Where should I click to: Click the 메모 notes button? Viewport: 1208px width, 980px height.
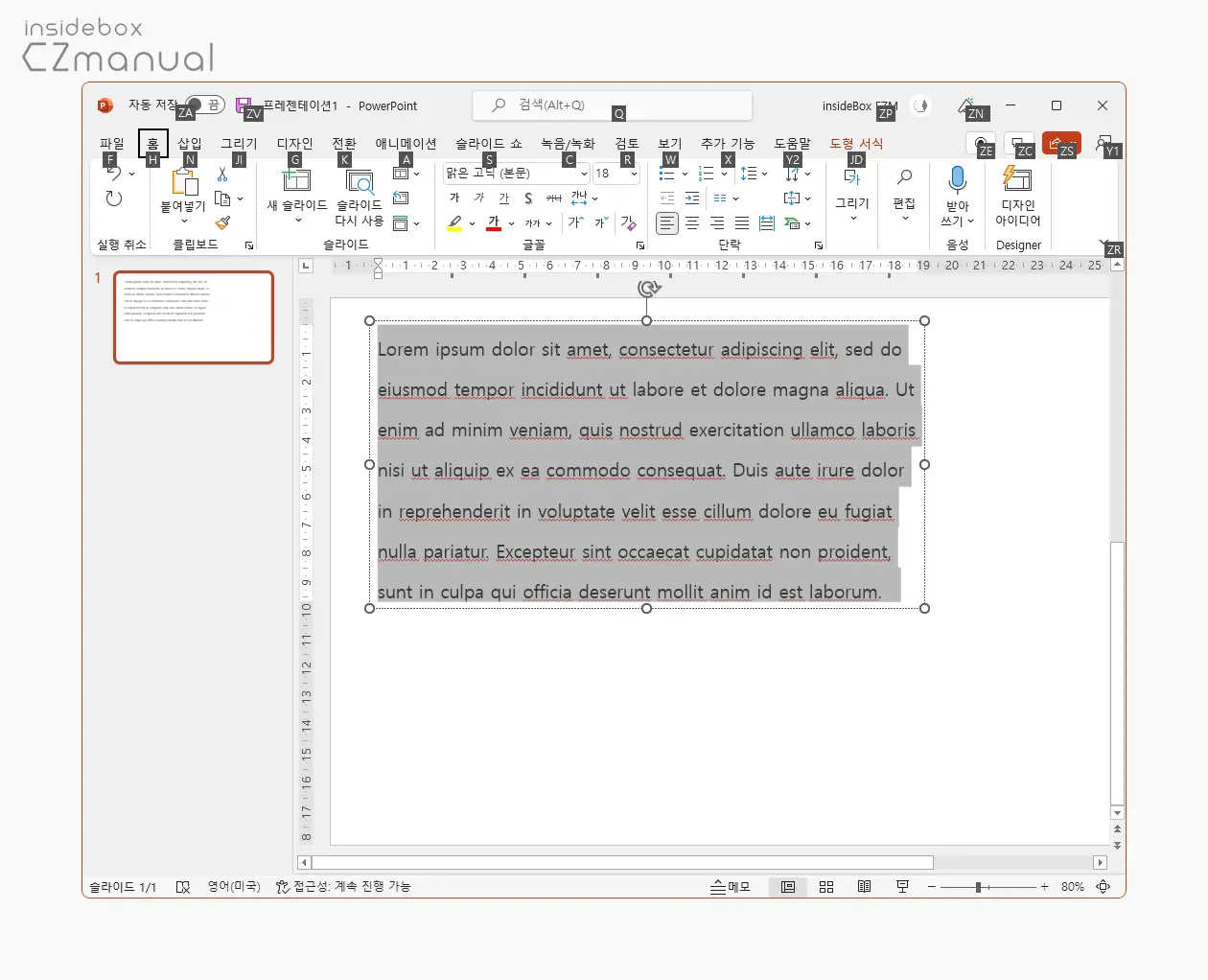coord(731,887)
